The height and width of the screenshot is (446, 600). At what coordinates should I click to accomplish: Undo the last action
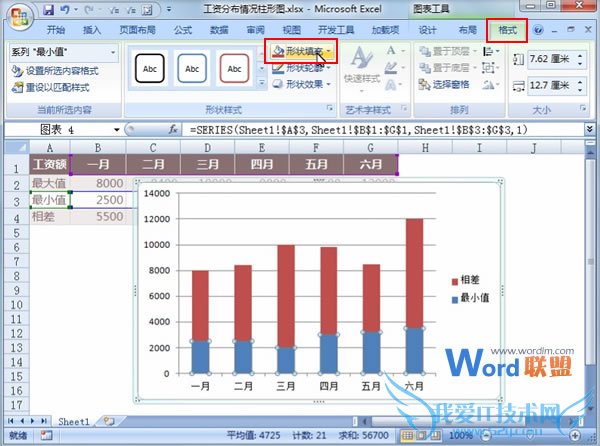[65, 10]
